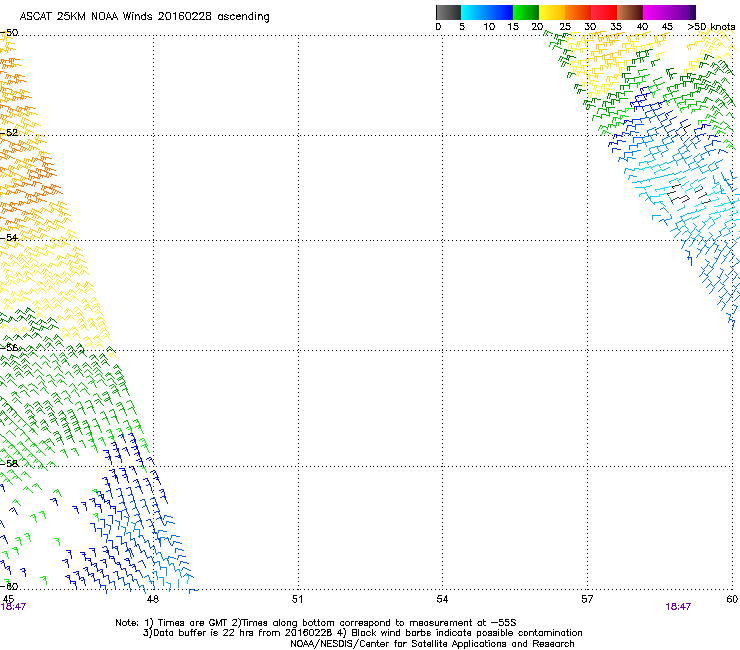Click the '>50 knots' color scale label
The width and height of the screenshot is (740, 650).
coord(711,27)
